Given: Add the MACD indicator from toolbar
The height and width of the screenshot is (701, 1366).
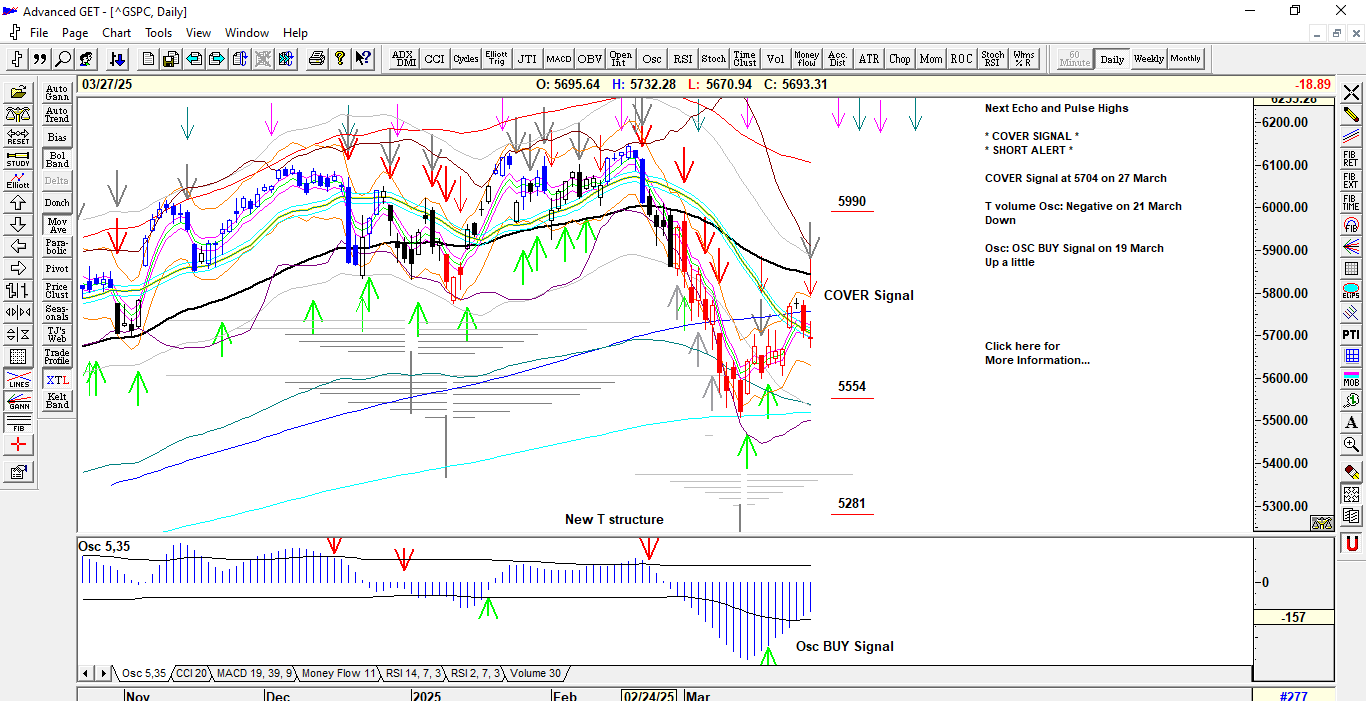Looking at the screenshot, I should pos(558,59).
